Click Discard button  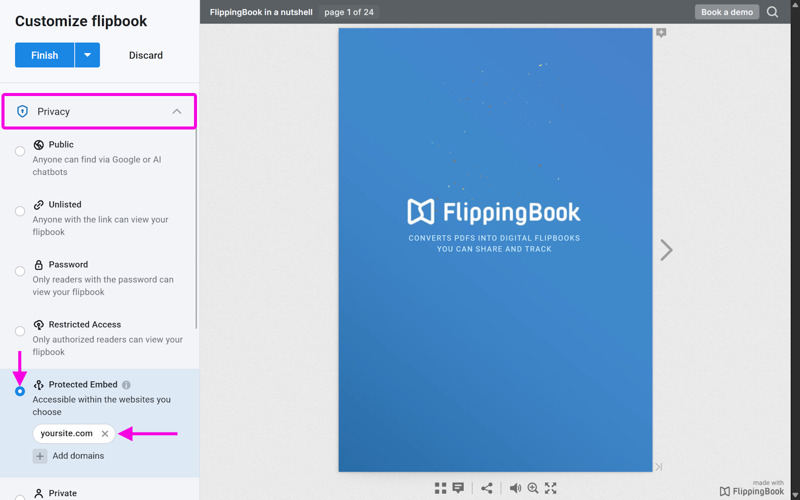[x=145, y=55]
